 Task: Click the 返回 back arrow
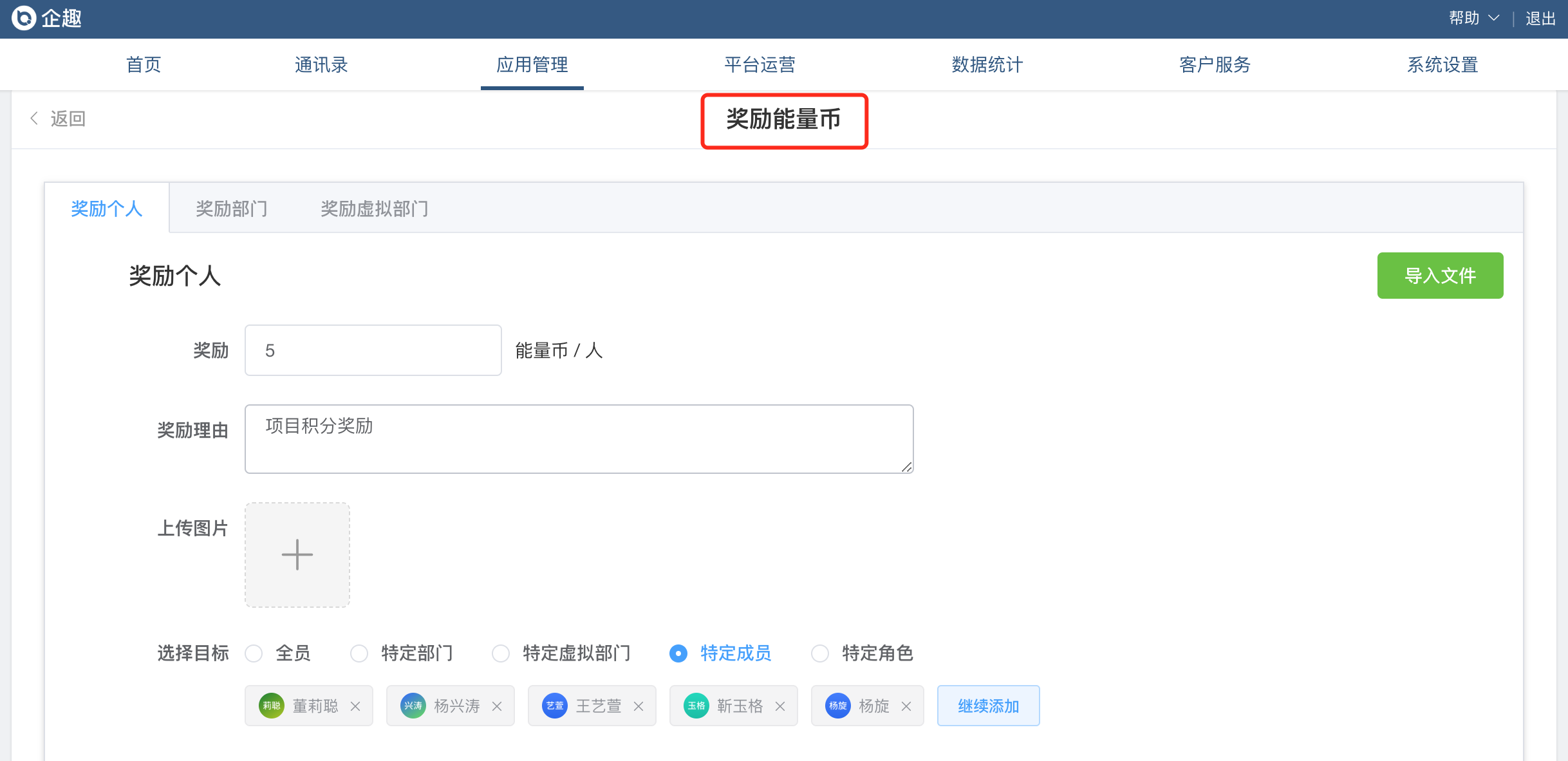tap(35, 118)
